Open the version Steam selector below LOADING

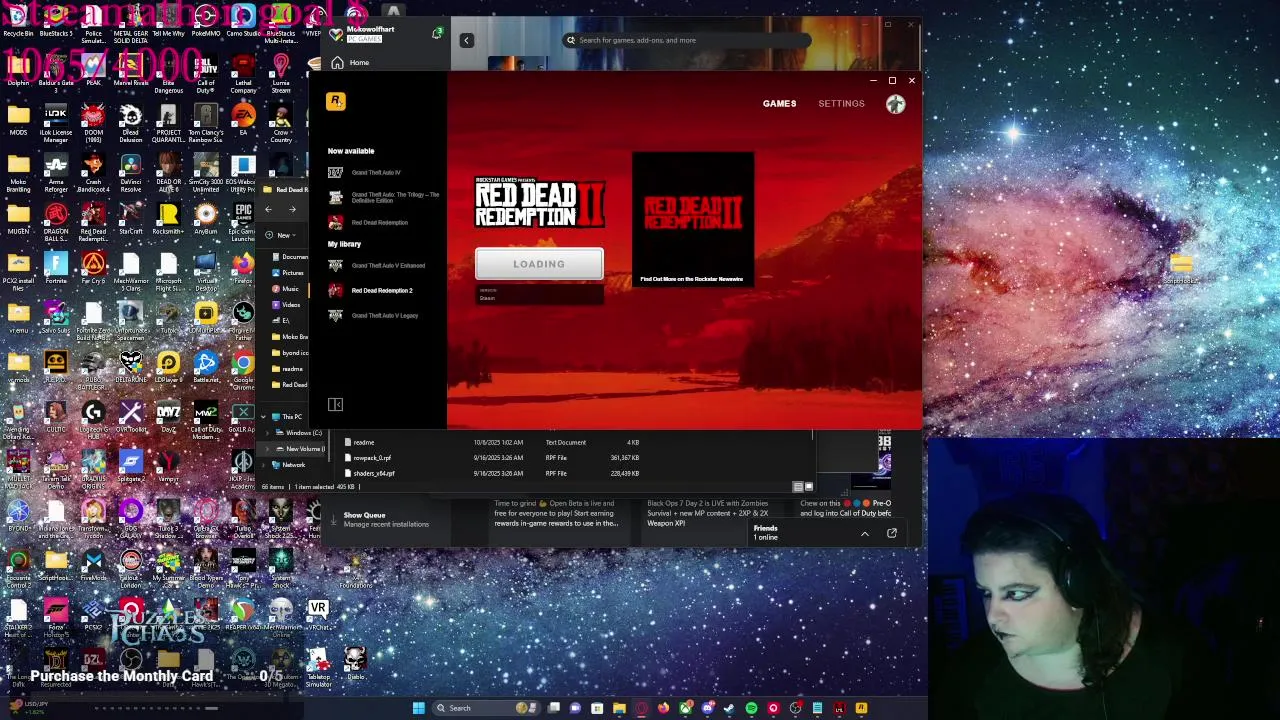point(539,294)
